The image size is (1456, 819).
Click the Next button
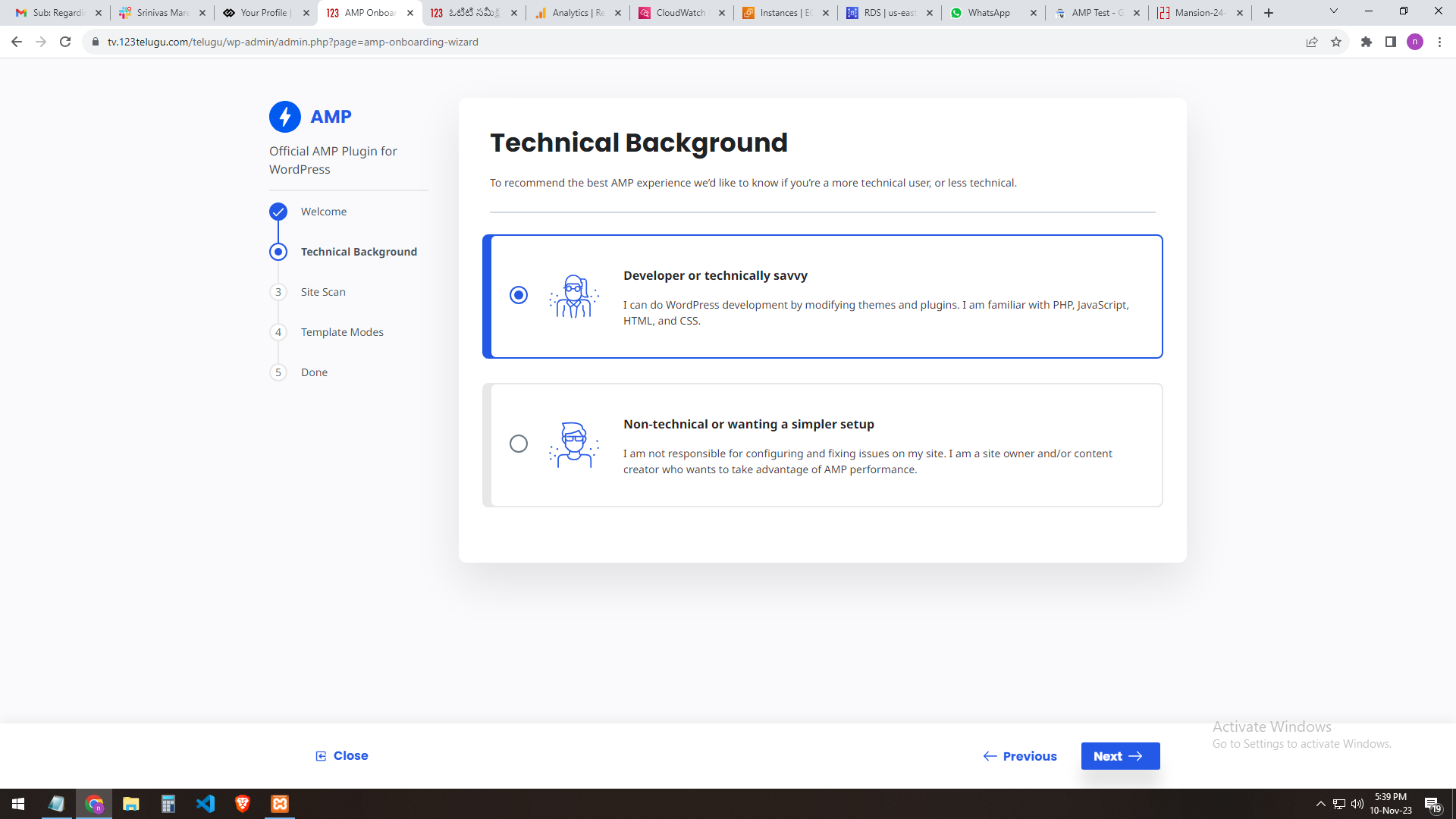tap(1120, 756)
